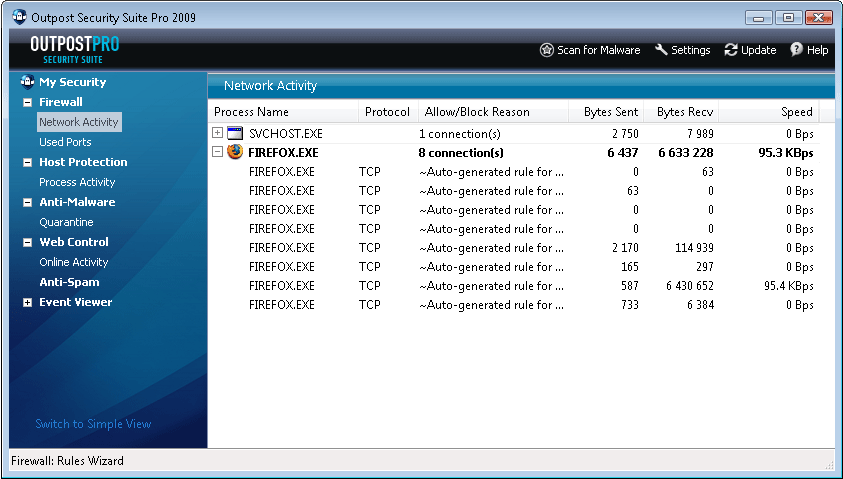The image size is (843, 479).
Task: Expand the SVCHOST.EXE connections row
Action: tap(218, 133)
